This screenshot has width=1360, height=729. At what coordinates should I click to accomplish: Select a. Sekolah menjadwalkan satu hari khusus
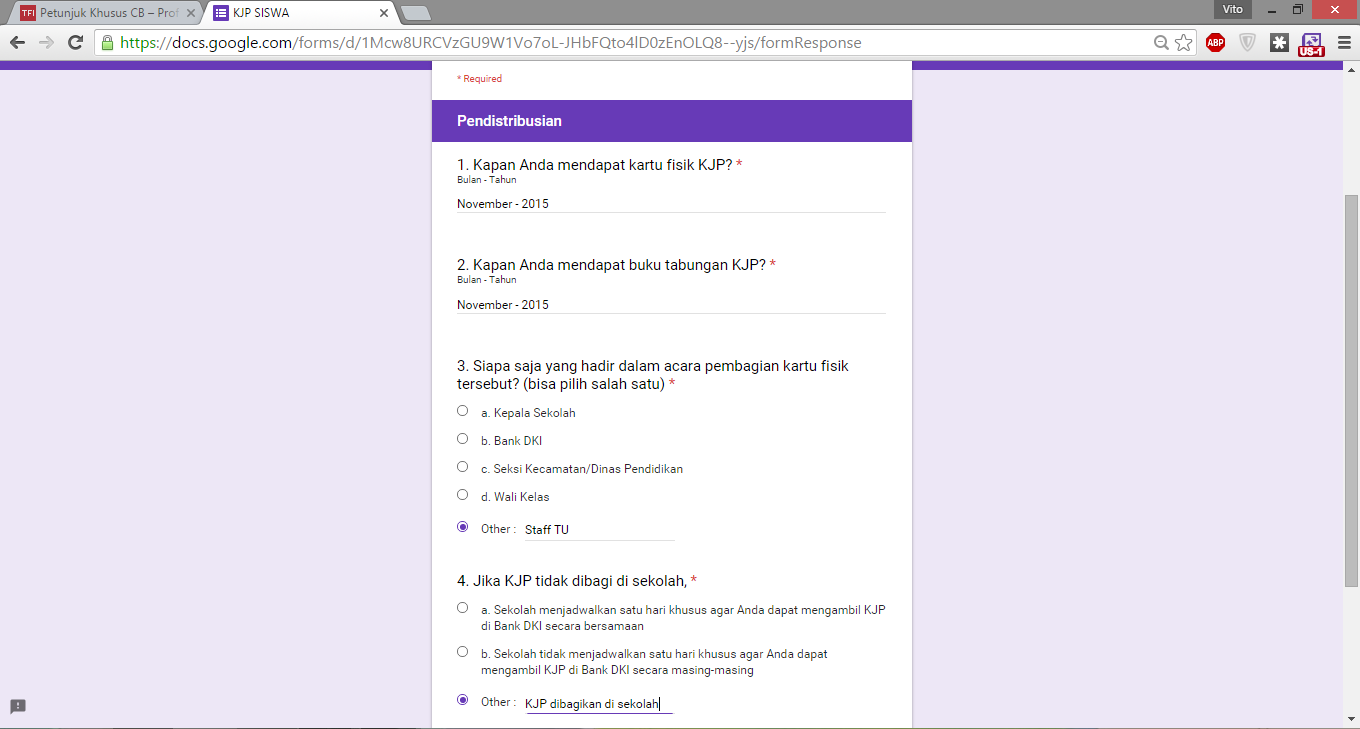[x=462, y=608]
